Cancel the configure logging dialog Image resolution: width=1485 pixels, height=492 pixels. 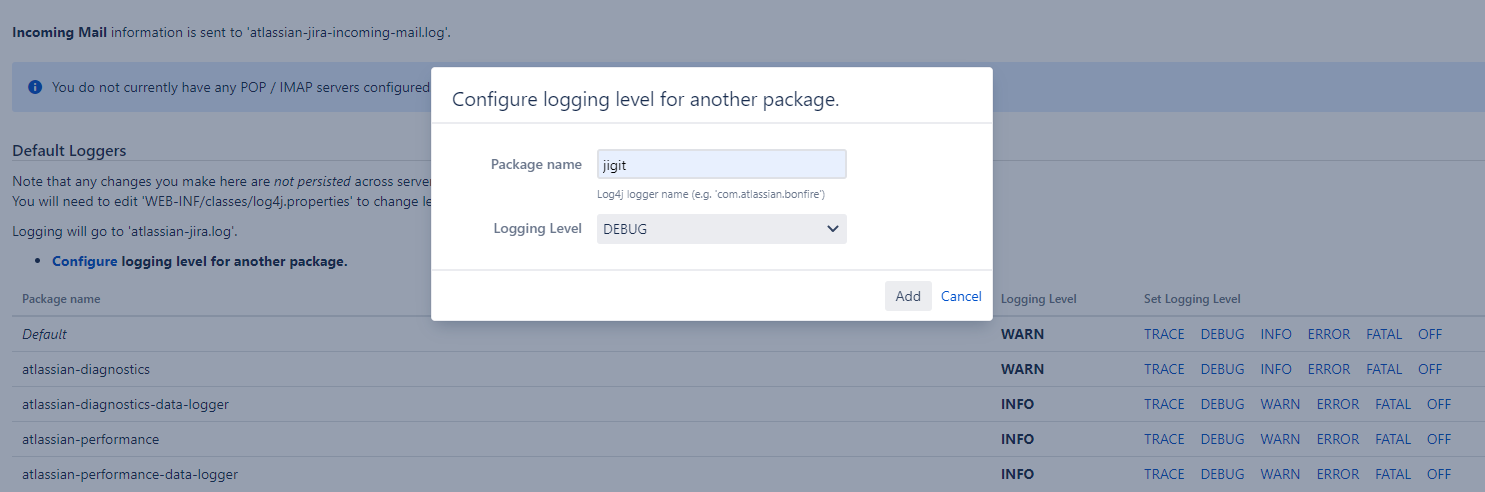(x=961, y=296)
